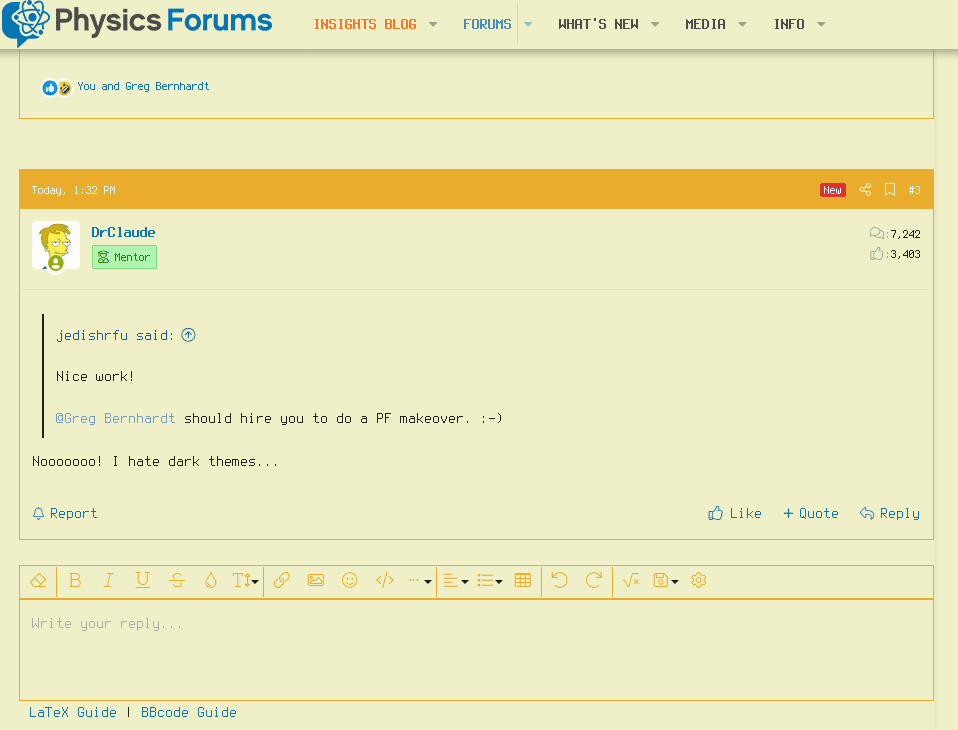Expand the Insights Blog dropdown arrow

click(x=433, y=25)
